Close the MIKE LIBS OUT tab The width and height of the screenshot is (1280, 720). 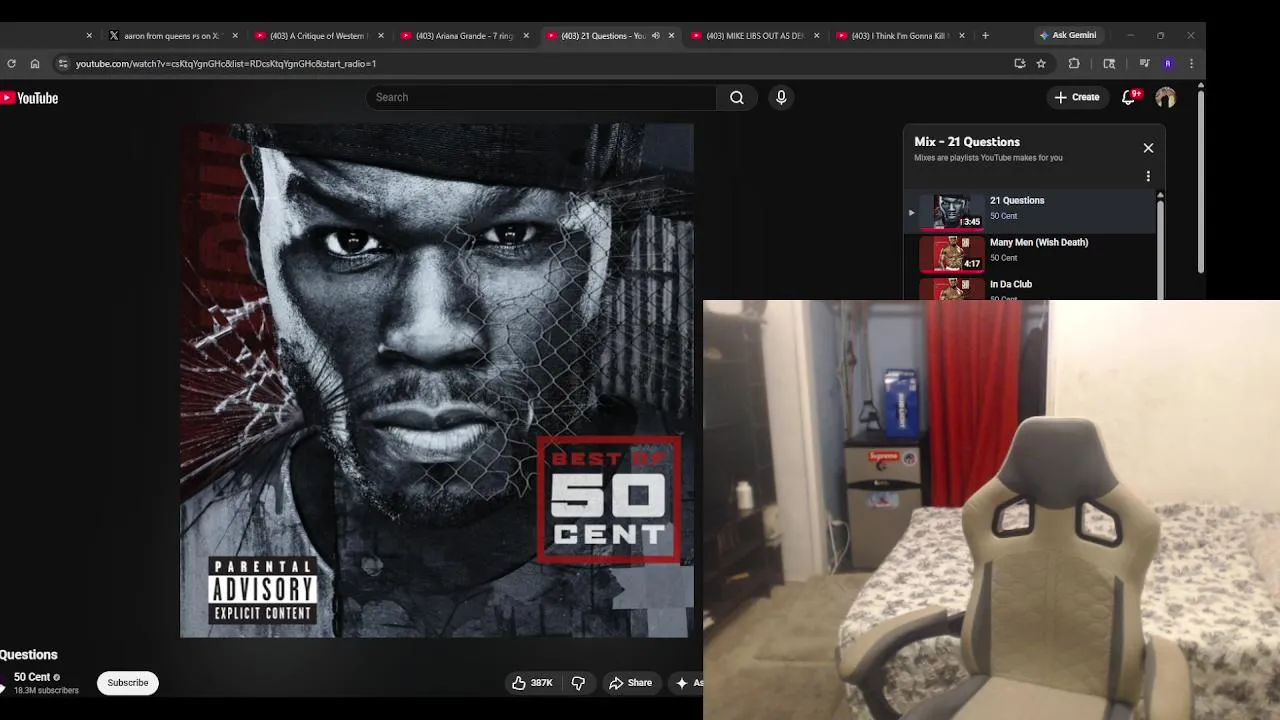pyautogui.click(x=816, y=35)
